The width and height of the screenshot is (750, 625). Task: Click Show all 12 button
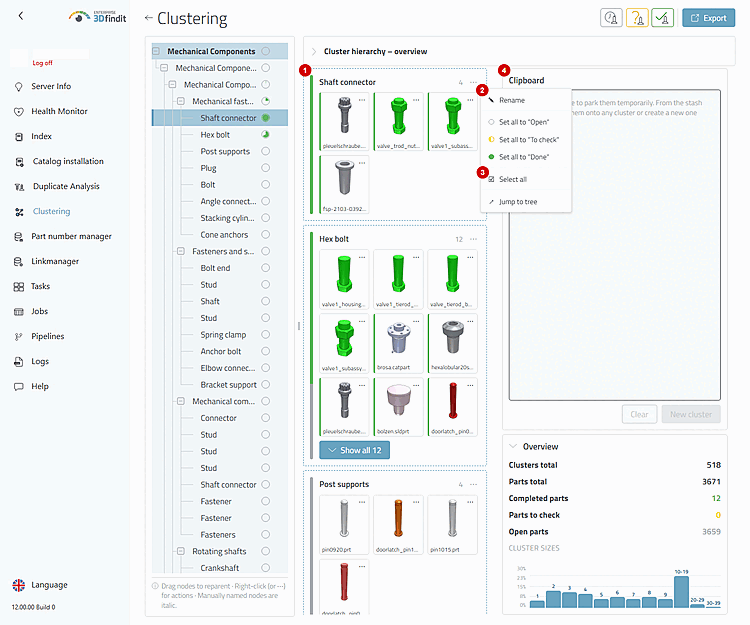point(354,450)
